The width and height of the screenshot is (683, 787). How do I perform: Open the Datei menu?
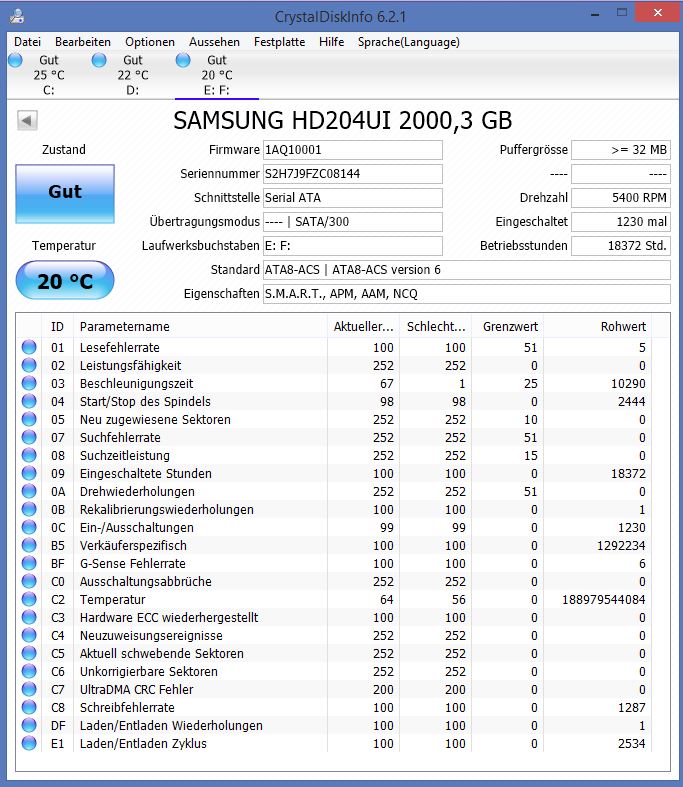(27, 42)
